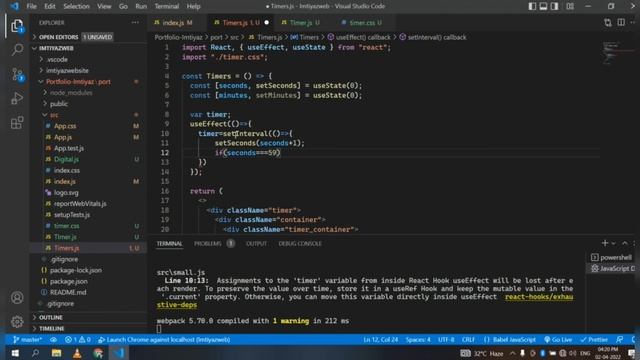The height and width of the screenshot is (360, 640).
Task: Click Ln 12, Col 24 cursor position
Action: pos(380,340)
